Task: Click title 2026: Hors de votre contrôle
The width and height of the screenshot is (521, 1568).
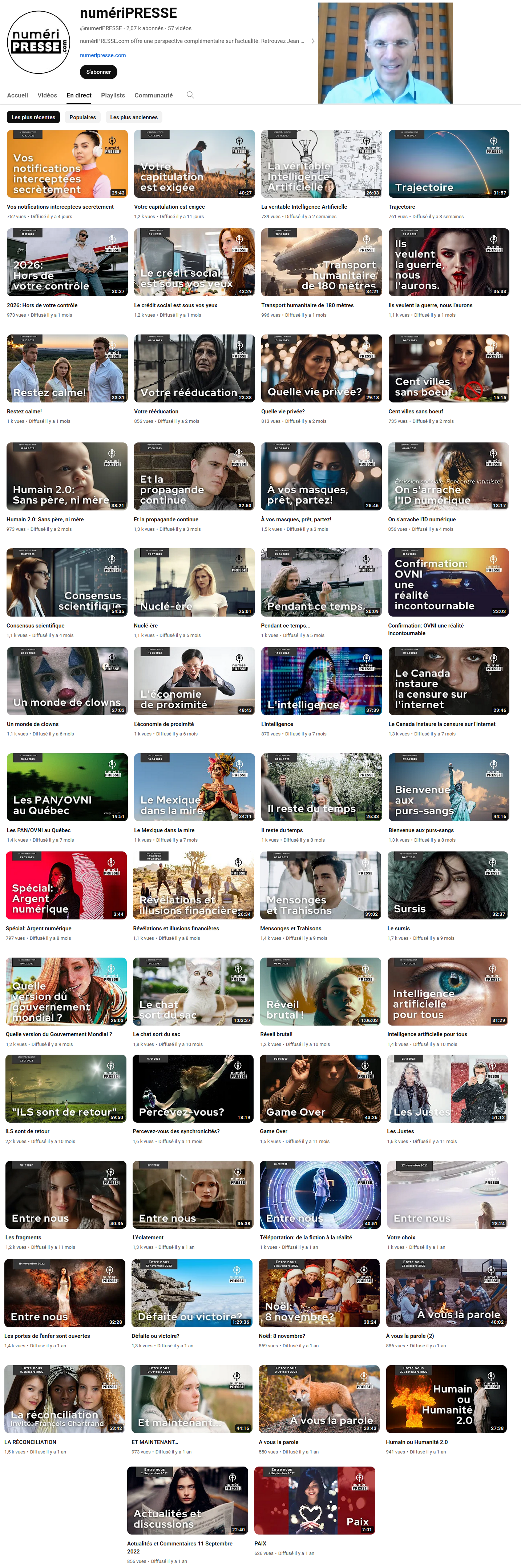Action: click(42, 305)
